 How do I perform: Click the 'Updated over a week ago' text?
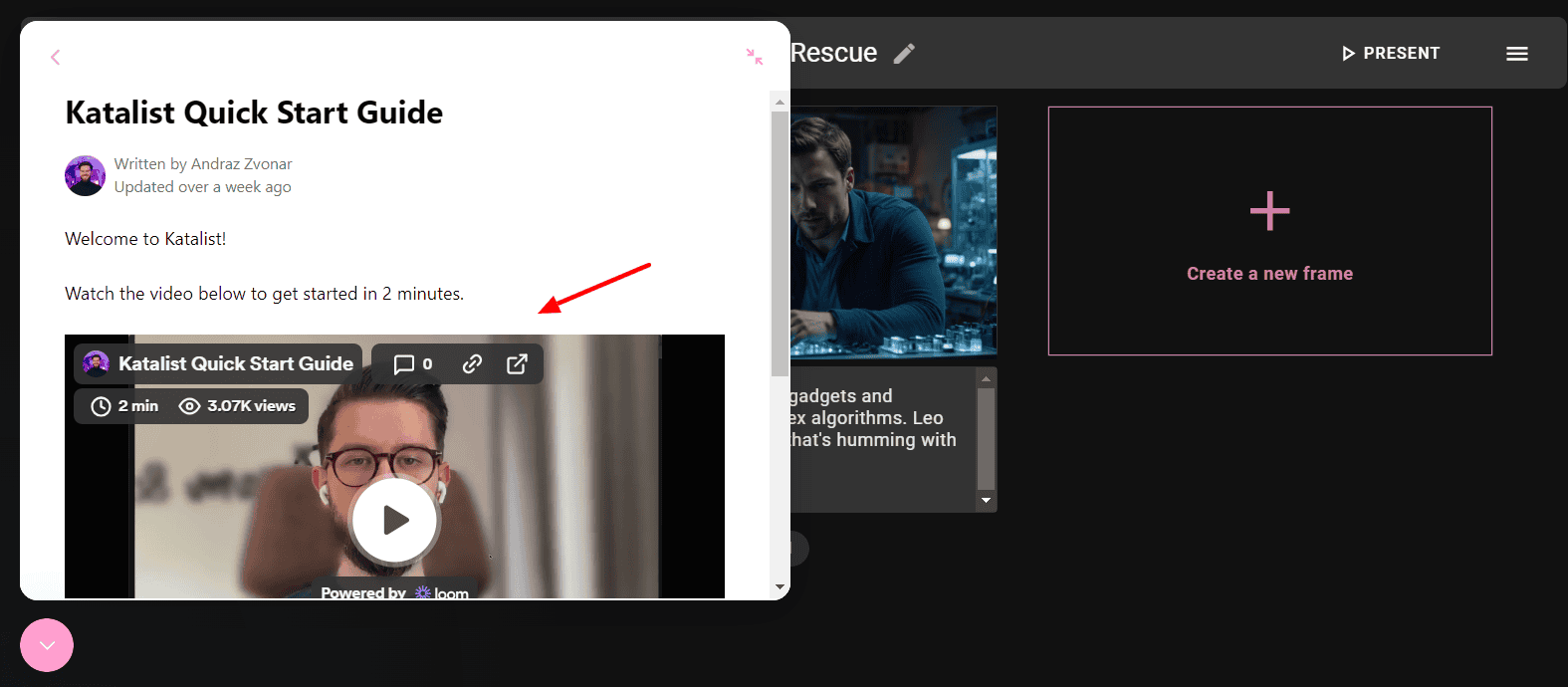pyautogui.click(x=203, y=187)
